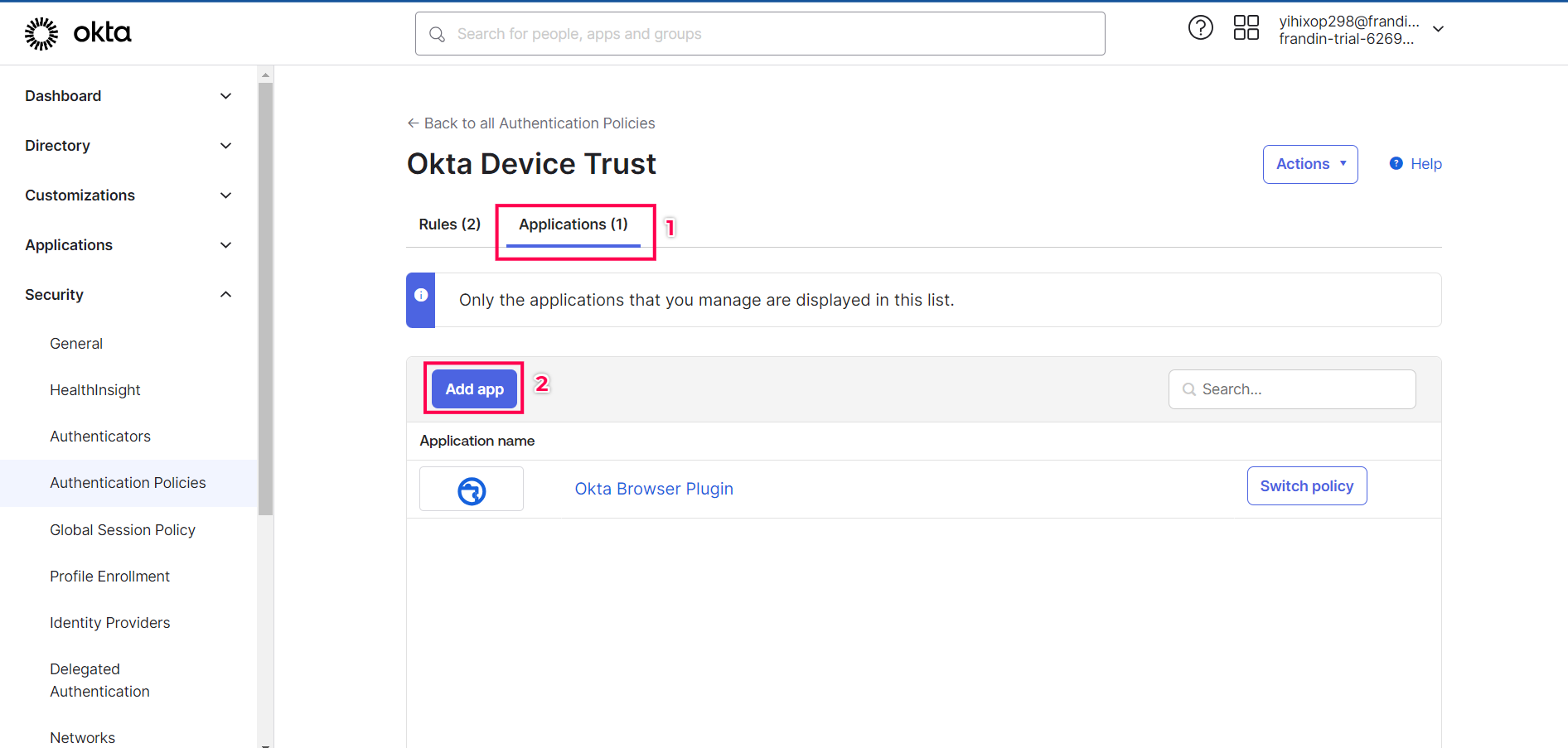Switch to the Applications tab
The height and width of the screenshot is (748, 1568).
tap(573, 224)
